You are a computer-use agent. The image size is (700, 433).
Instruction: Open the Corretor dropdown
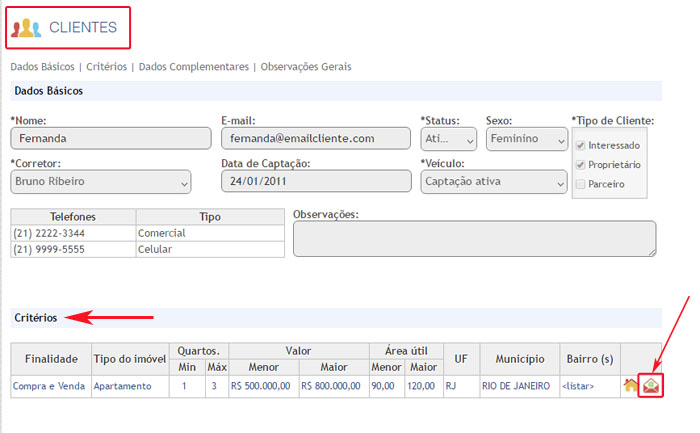pos(100,182)
